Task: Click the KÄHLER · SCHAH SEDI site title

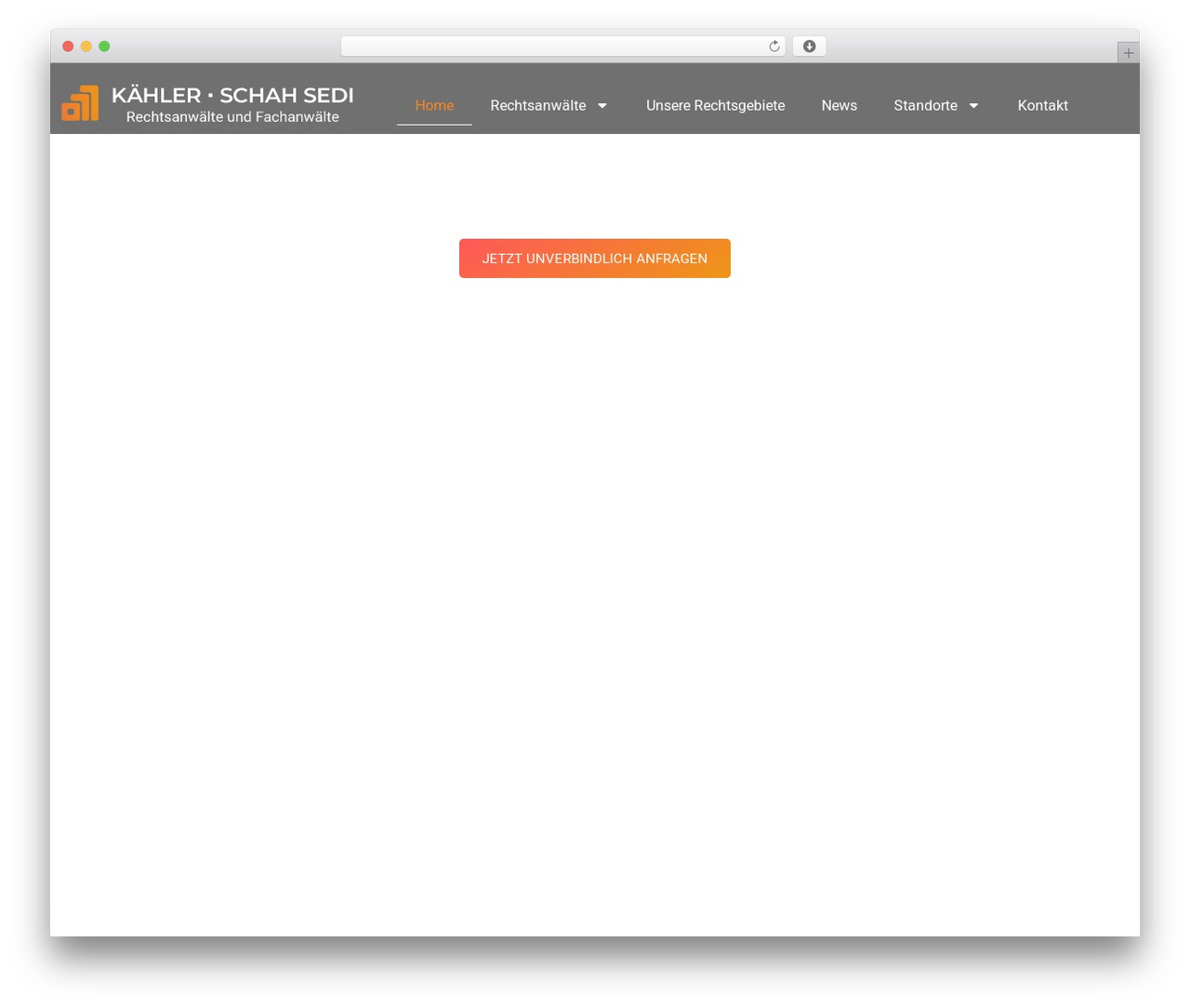Action: pyautogui.click(x=232, y=95)
